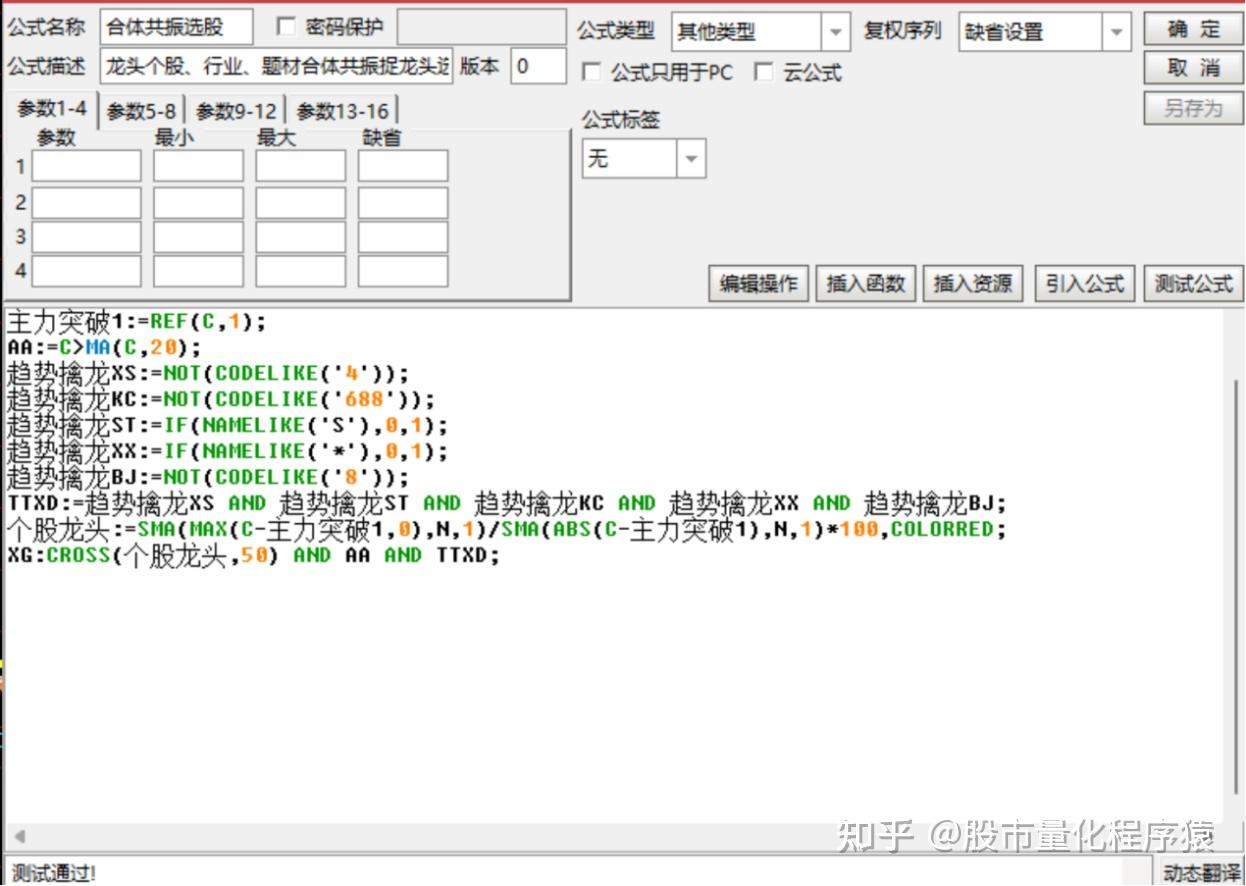Viewport: 1246px width, 886px height.
Task: Click the 测试通过! status message
Action: pyautogui.click(x=54, y=873)
